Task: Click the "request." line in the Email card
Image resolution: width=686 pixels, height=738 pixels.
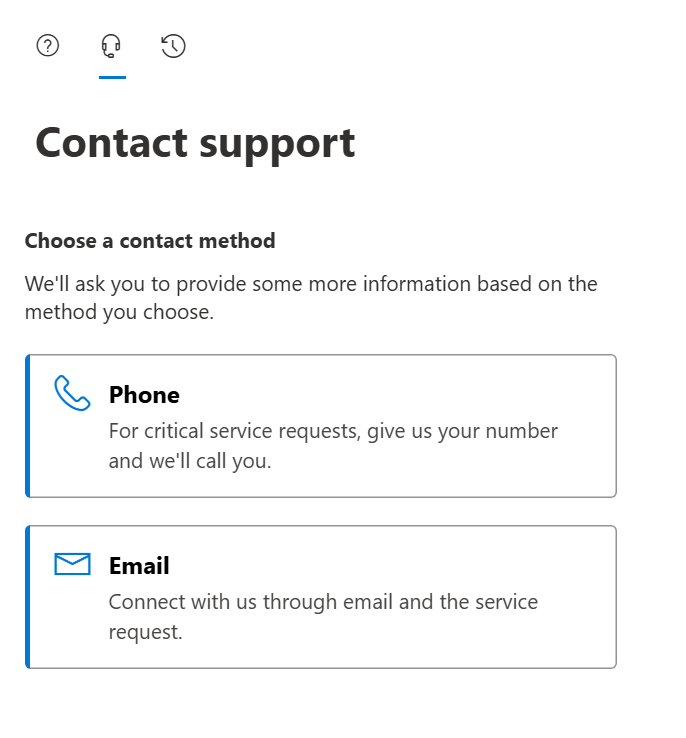Action: pos(145,632)
